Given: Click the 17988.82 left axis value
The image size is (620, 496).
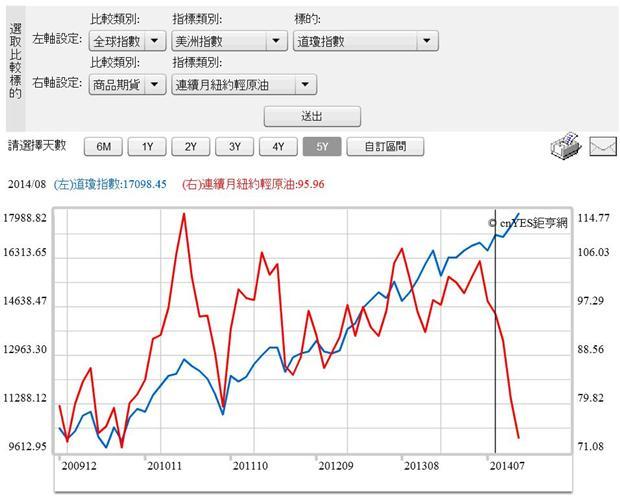Looking at the screenshot, I should (x=25, y=218).
